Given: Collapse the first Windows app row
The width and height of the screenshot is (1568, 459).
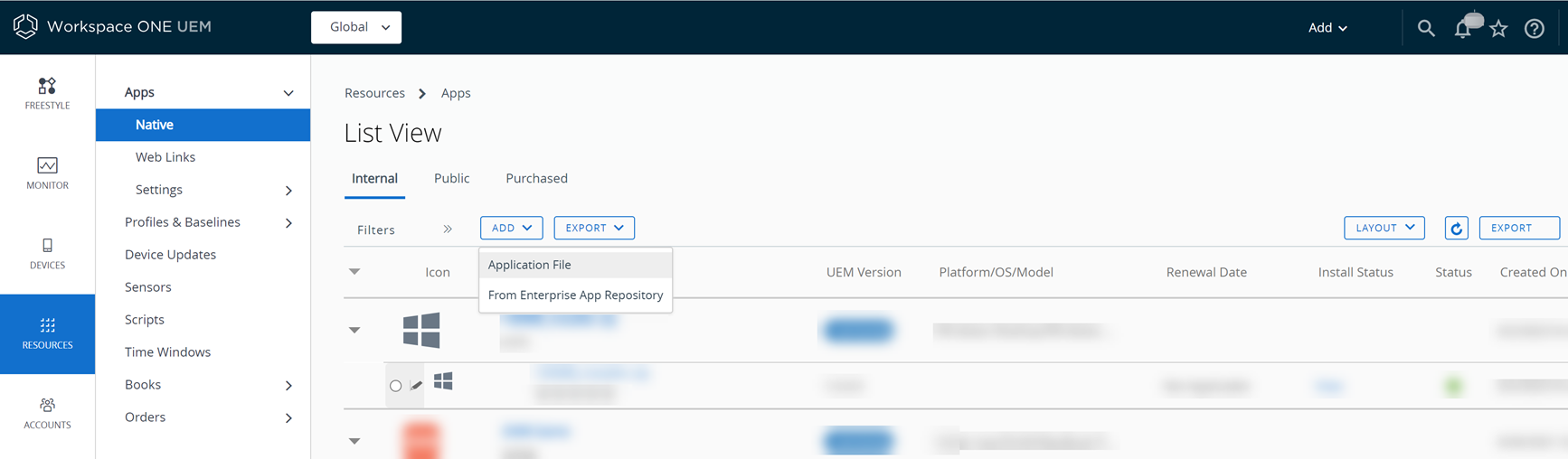Looking at the screenshot, I should pyautogui.click(x=354, y=331).
